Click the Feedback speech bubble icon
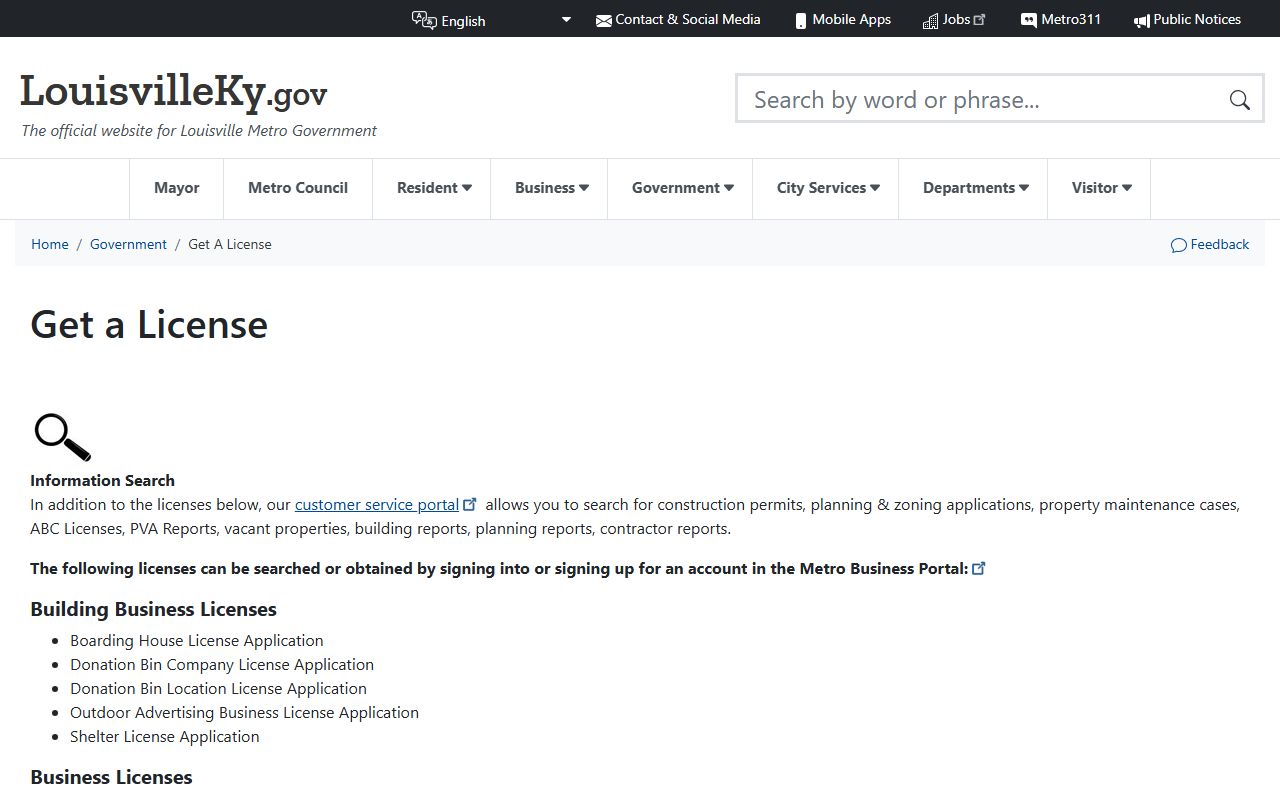Image resolution: width=1280 pixels, height=800 pixels. point(1178,245)
